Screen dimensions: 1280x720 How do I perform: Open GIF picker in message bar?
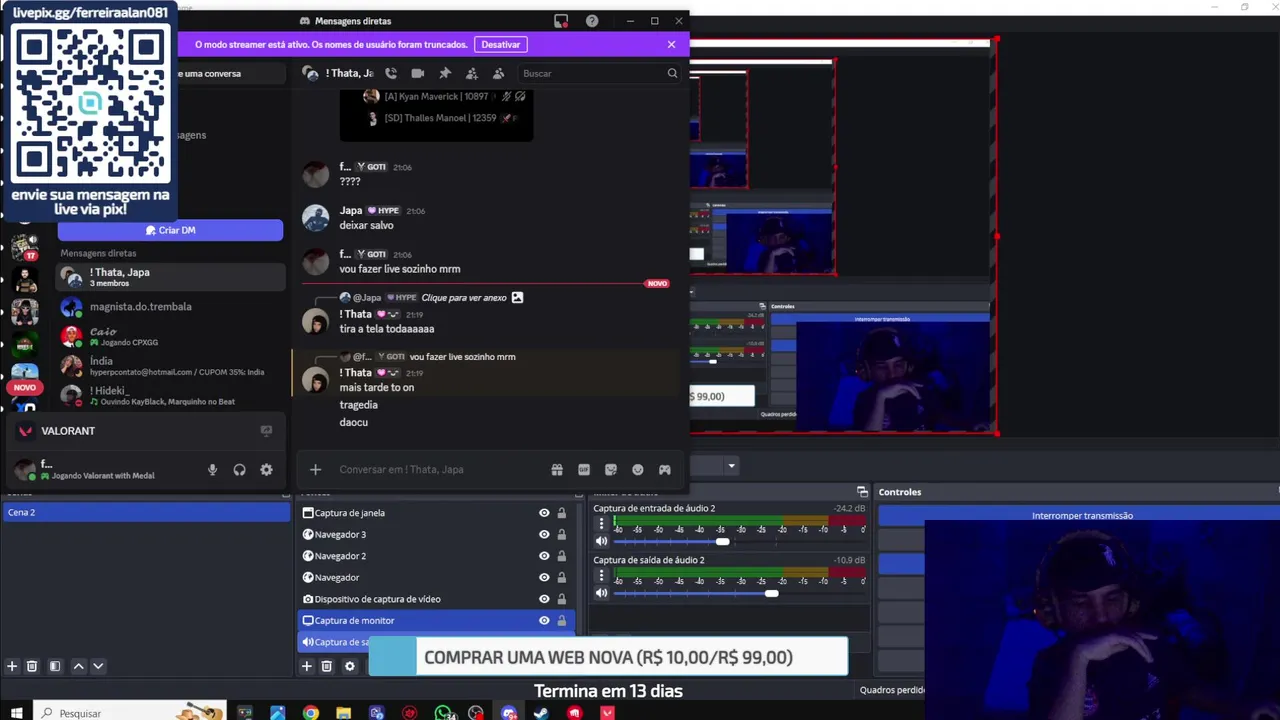point(584,470)
